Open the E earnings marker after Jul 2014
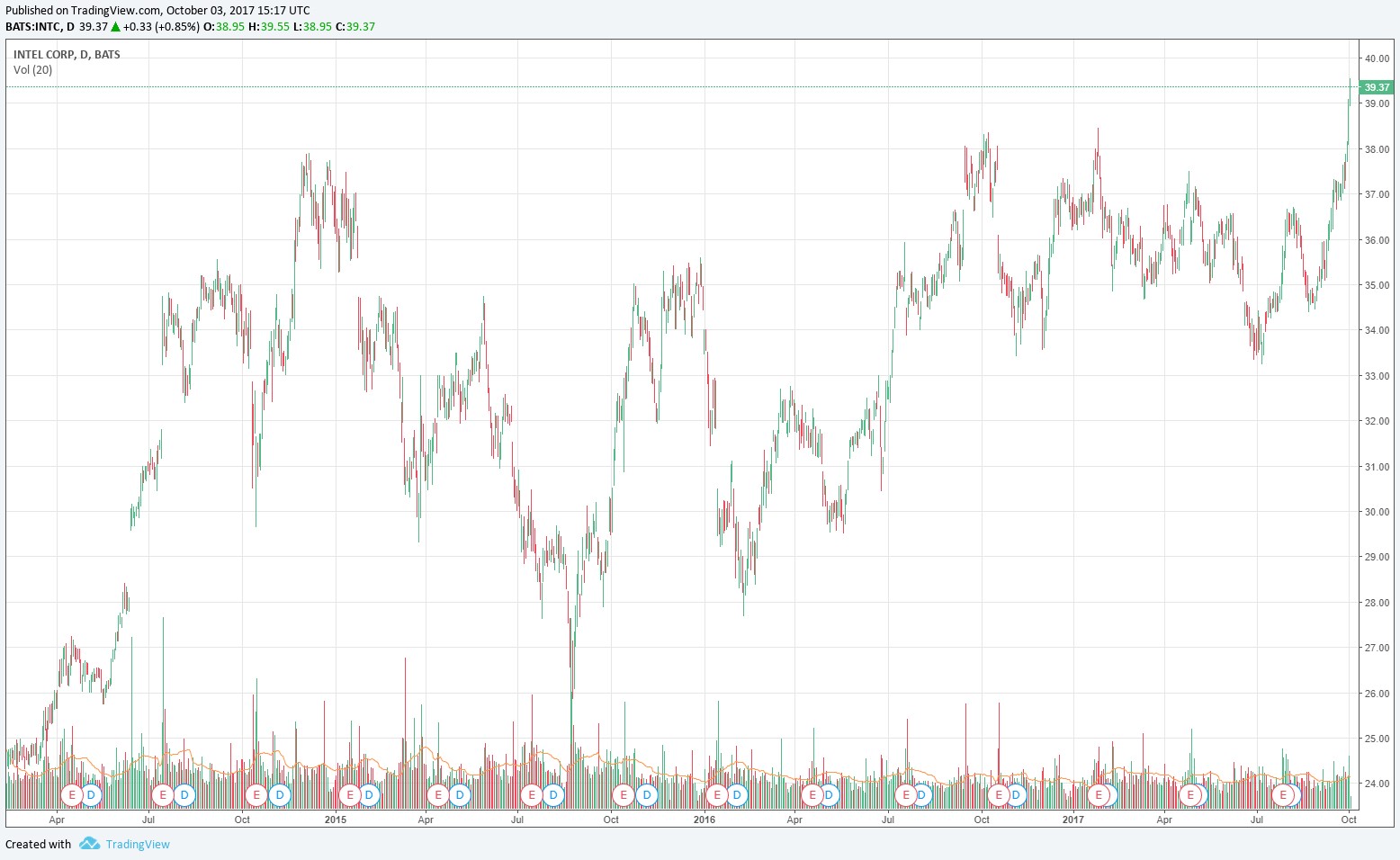 [x=163, y=795]
